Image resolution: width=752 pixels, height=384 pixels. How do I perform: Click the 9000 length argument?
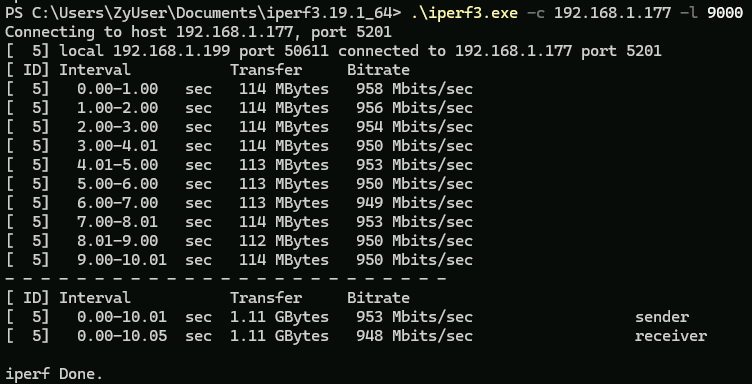[725, 12]
